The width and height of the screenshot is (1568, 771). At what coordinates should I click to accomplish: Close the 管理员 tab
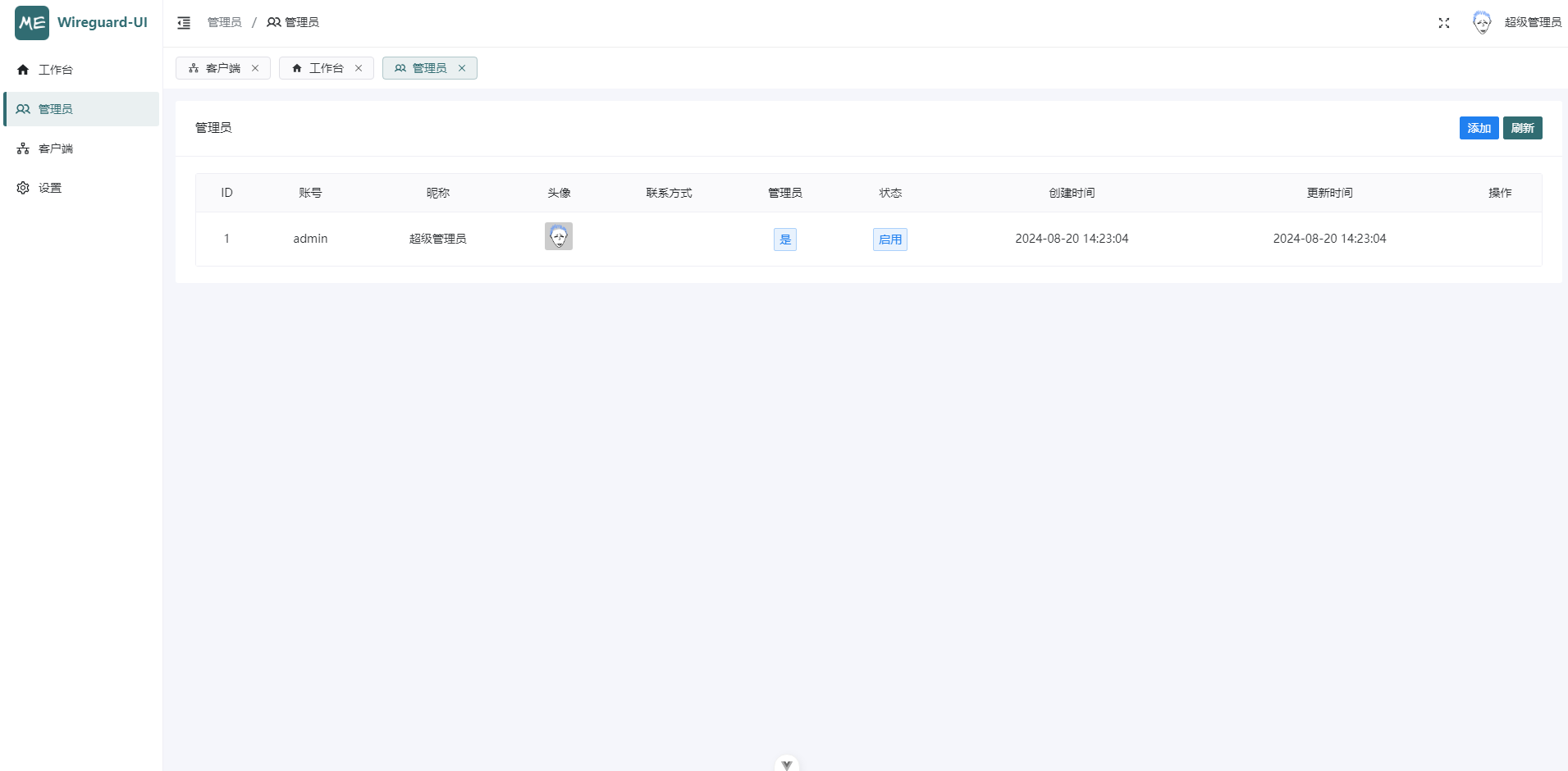462,68
